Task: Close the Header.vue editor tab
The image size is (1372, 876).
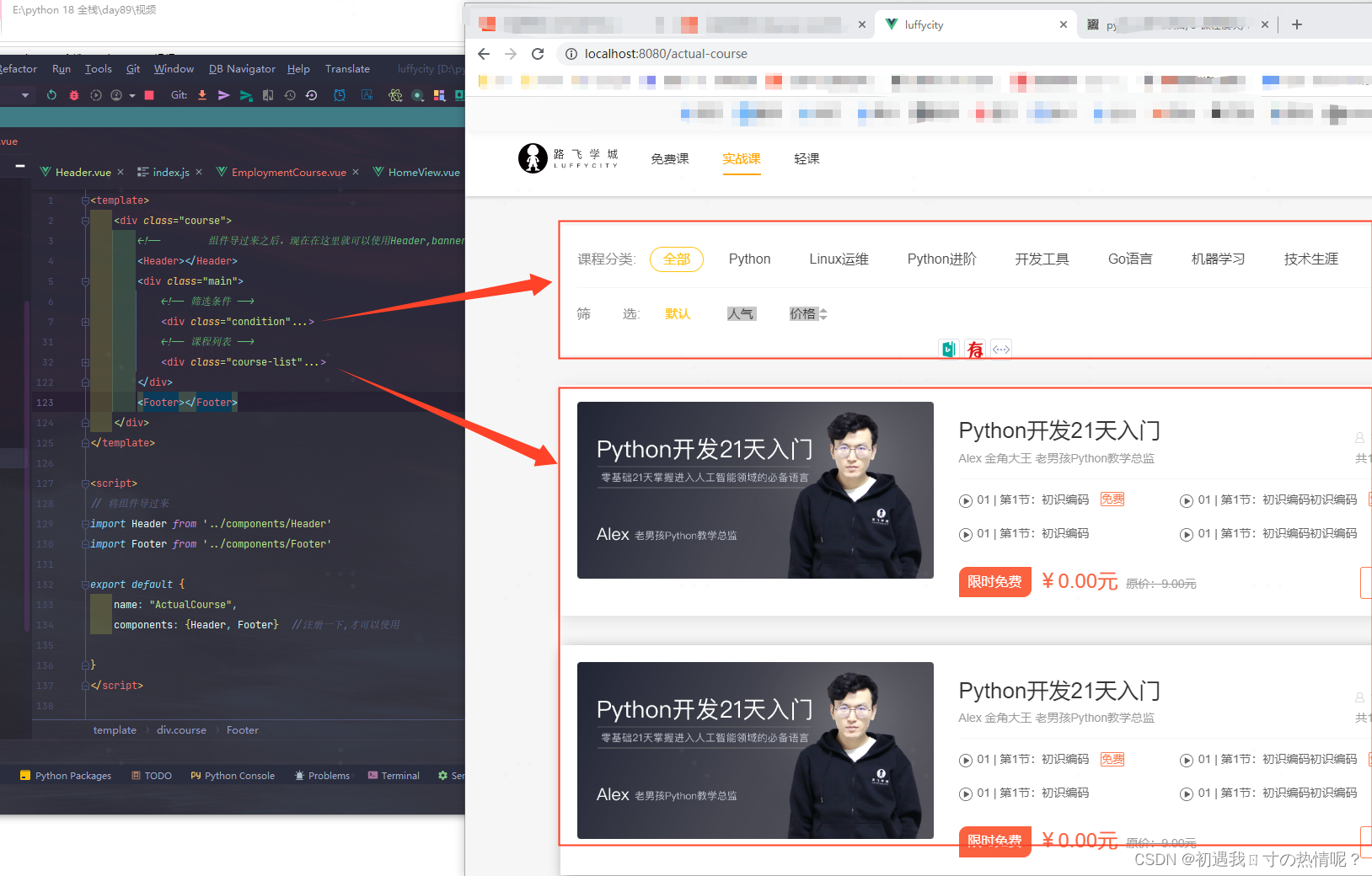Action: pos(121,172)
